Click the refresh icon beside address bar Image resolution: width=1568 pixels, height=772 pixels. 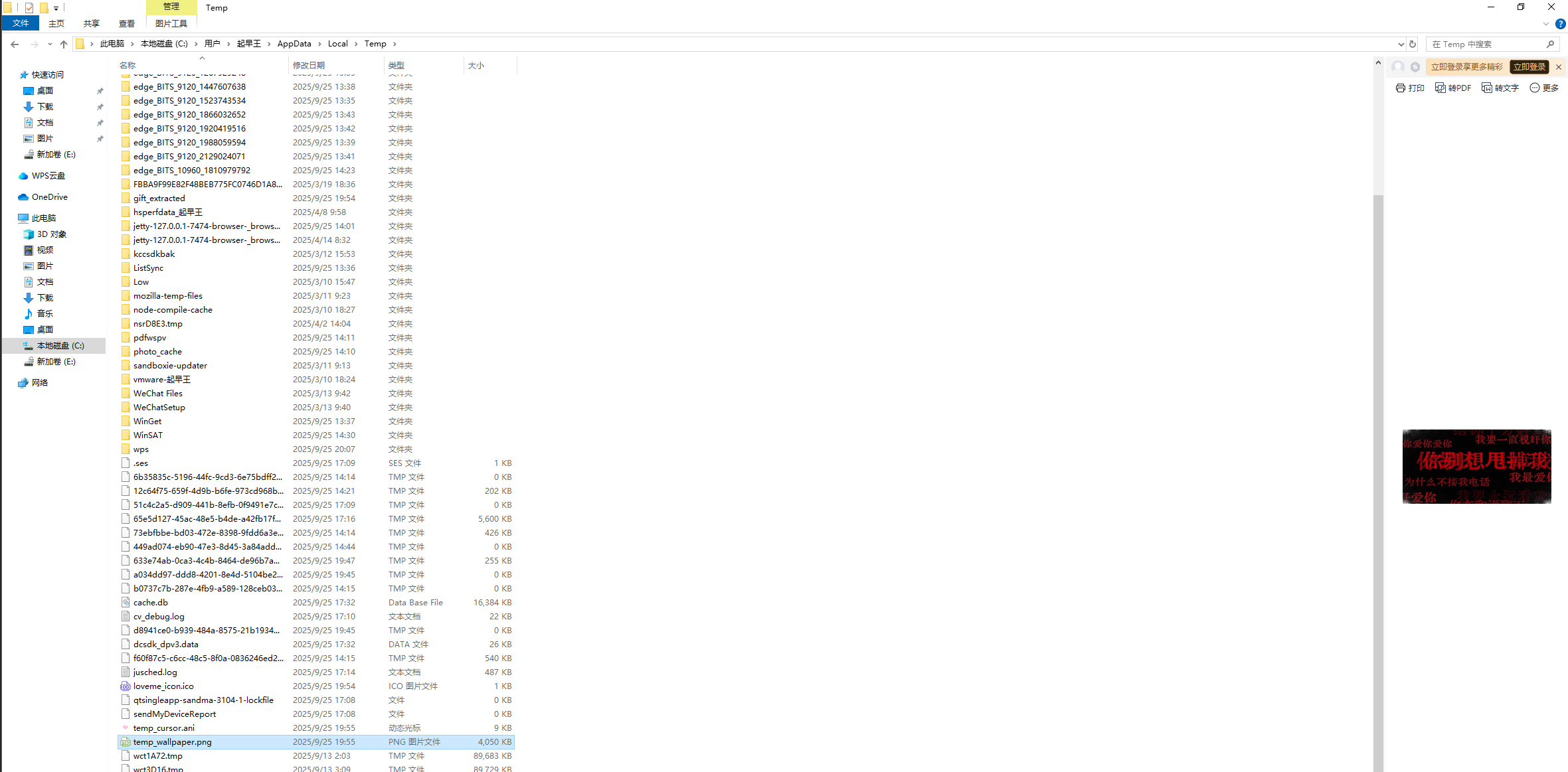click(1413, 44)
